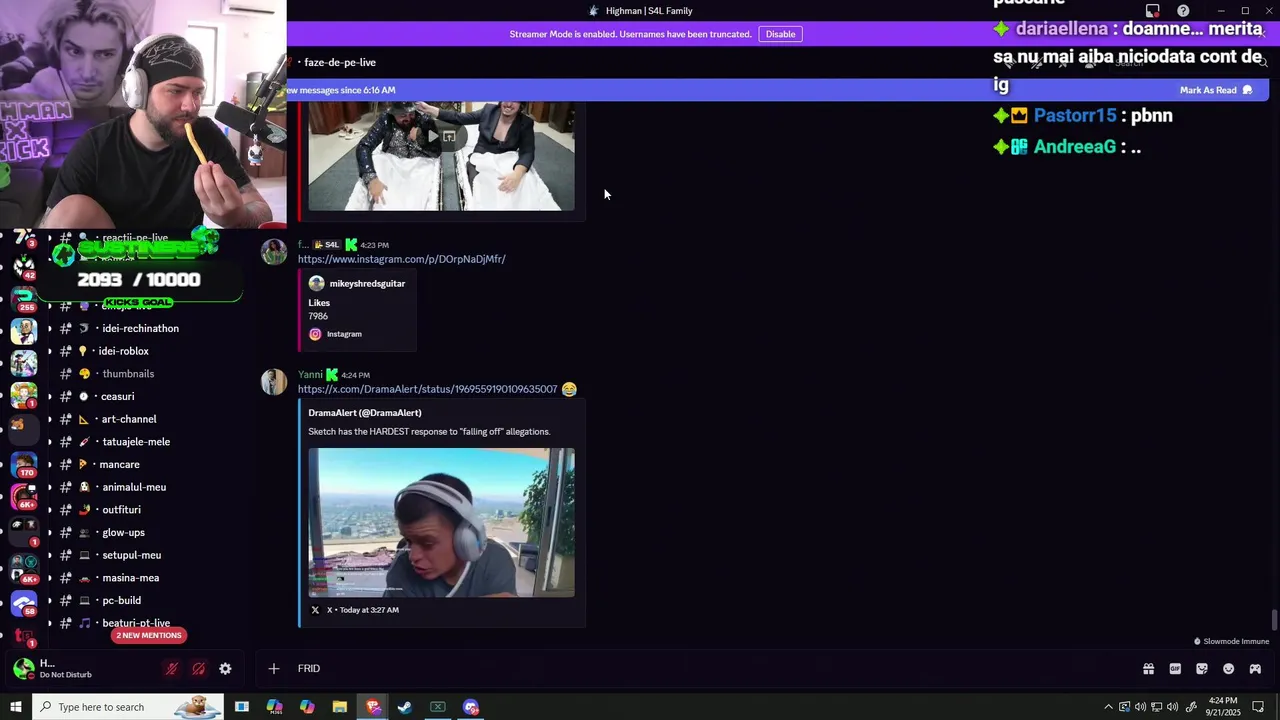This screenshot has height=720, width=1280.
Task: Open Discord user settings gear
Action: click(225, 669)
